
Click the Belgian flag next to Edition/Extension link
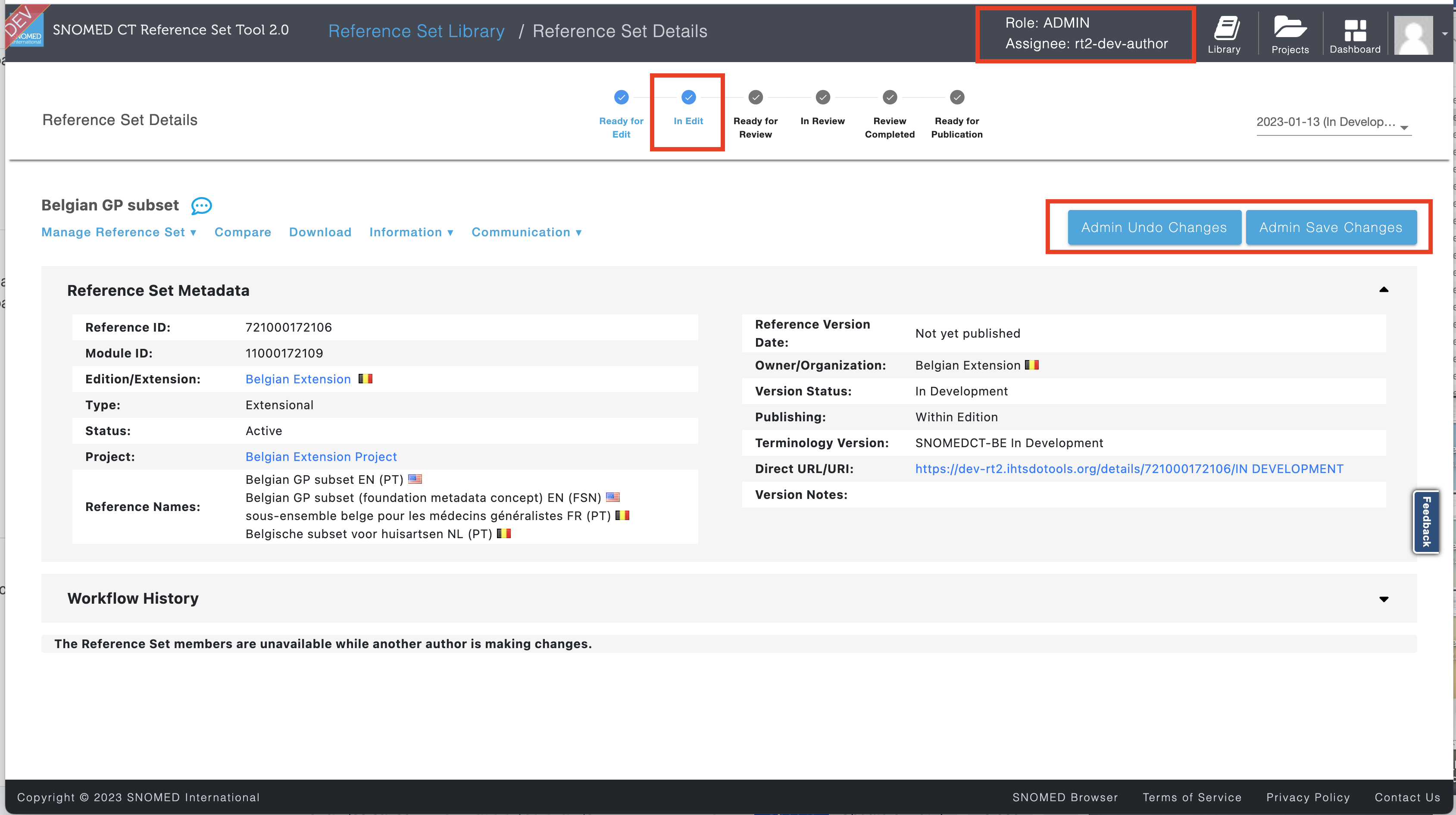click(x=365, y=378)
